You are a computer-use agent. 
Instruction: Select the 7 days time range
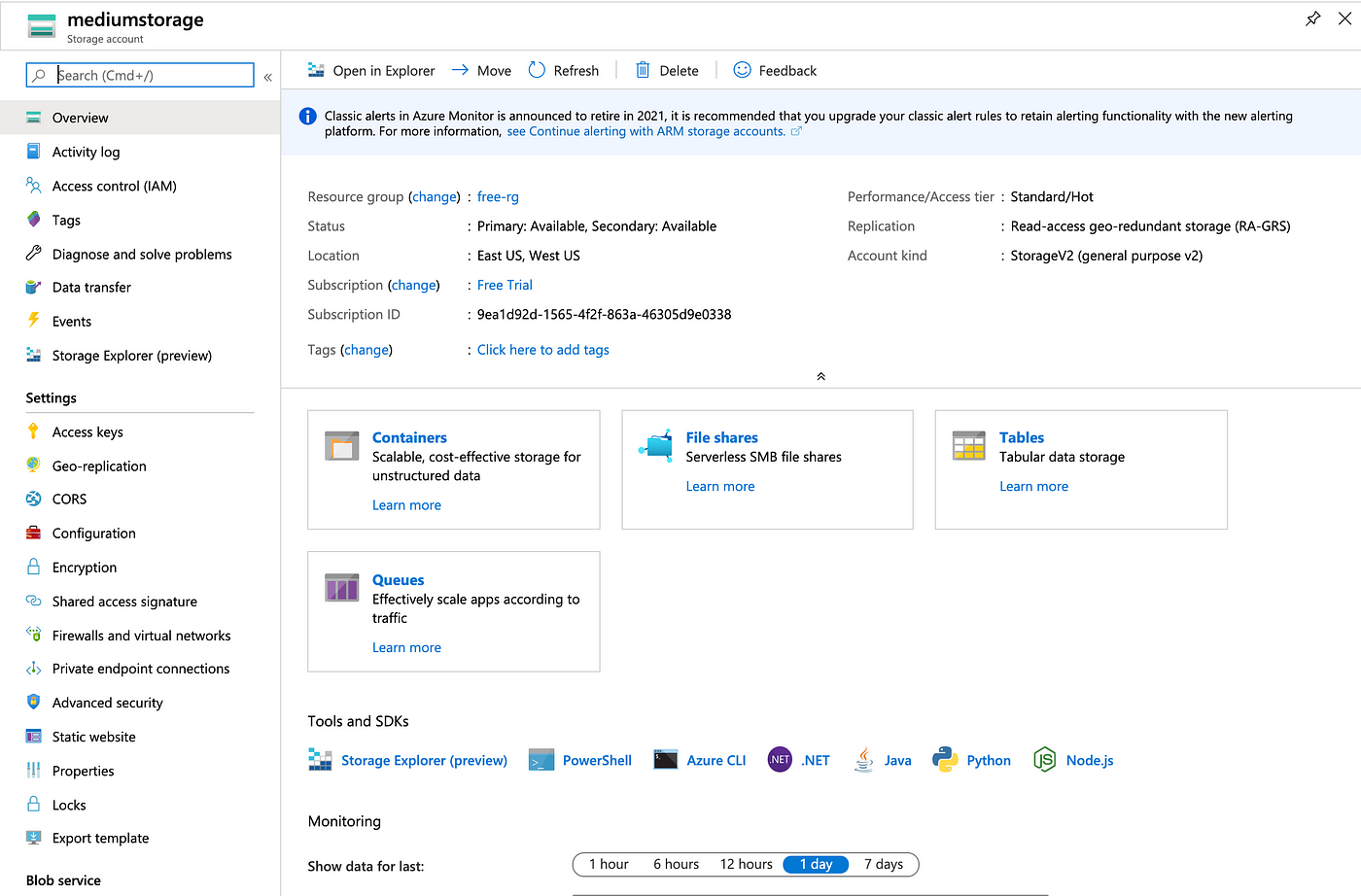point(884,864)
